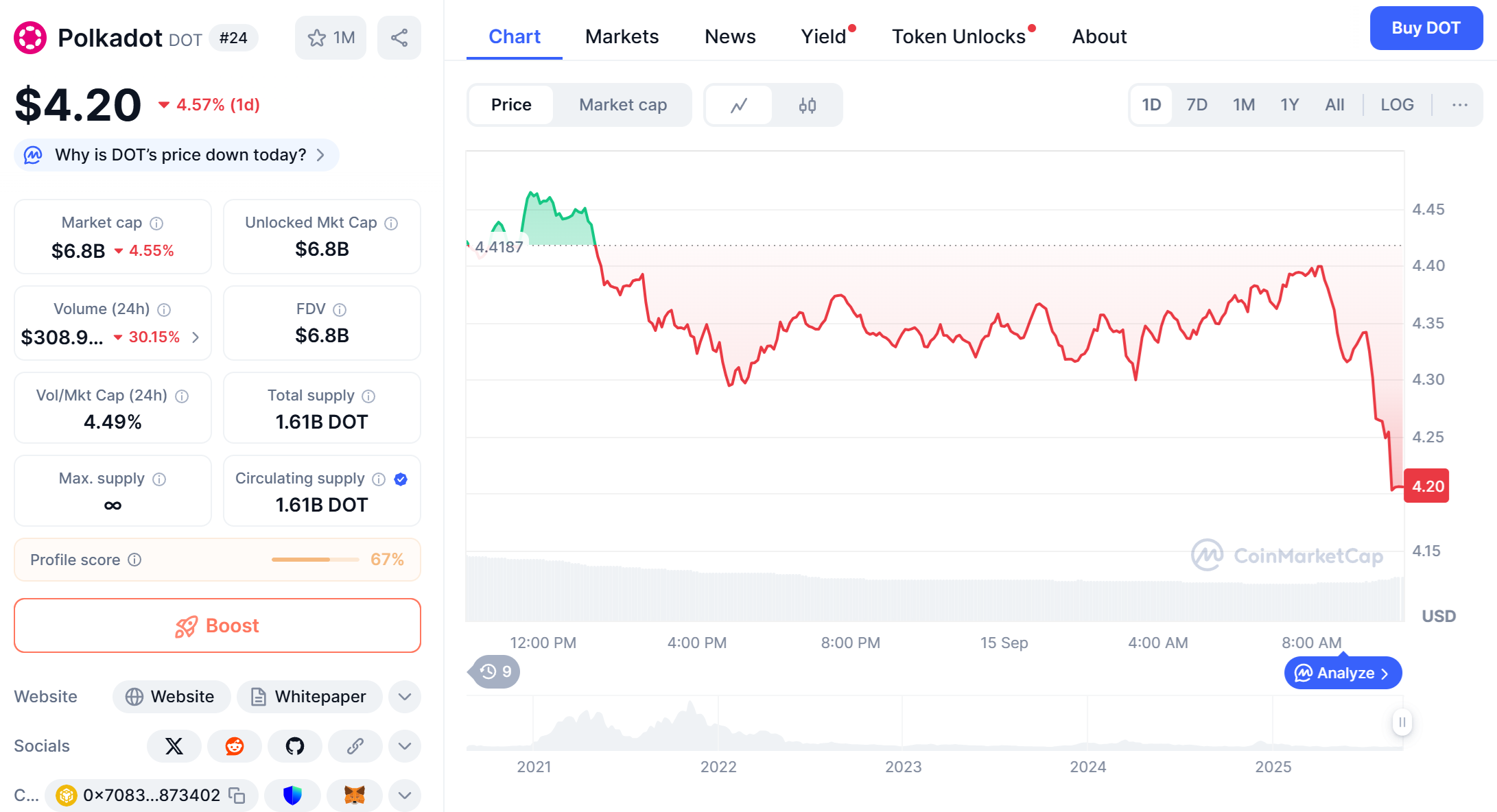Open the Markets tab
The image size is (1497, 812).
coord(622,36)
